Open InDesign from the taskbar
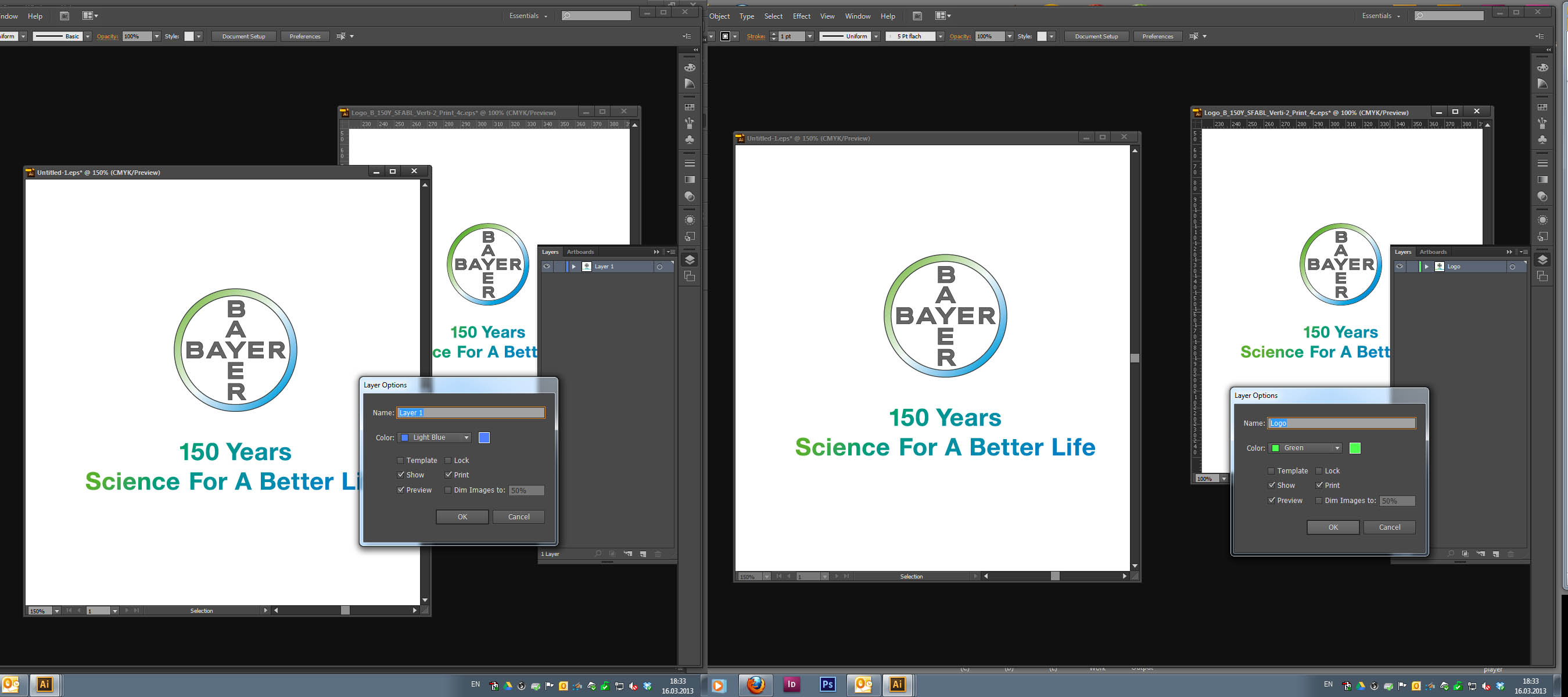The image size is (1568, 697). [791, 684]
